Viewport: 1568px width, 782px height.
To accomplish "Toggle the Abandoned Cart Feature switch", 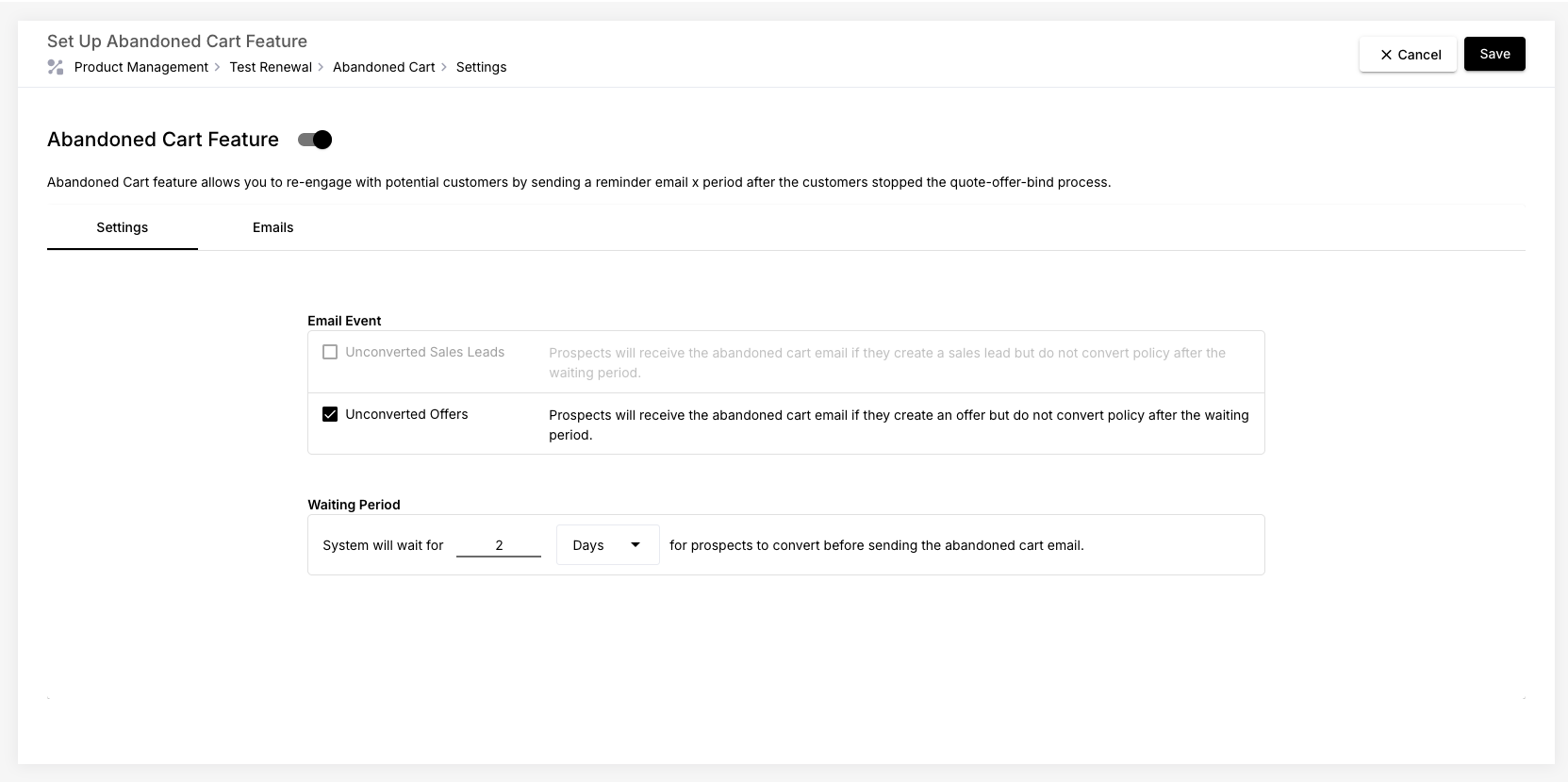I will point(315,140).
